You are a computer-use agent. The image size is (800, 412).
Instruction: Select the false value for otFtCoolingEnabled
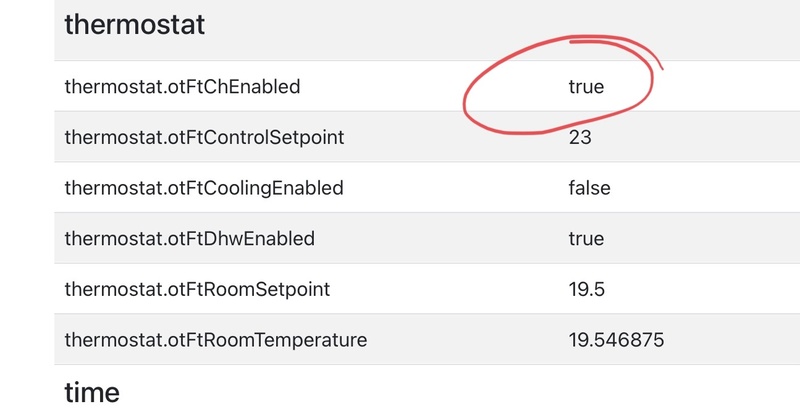tap(589, 188)
